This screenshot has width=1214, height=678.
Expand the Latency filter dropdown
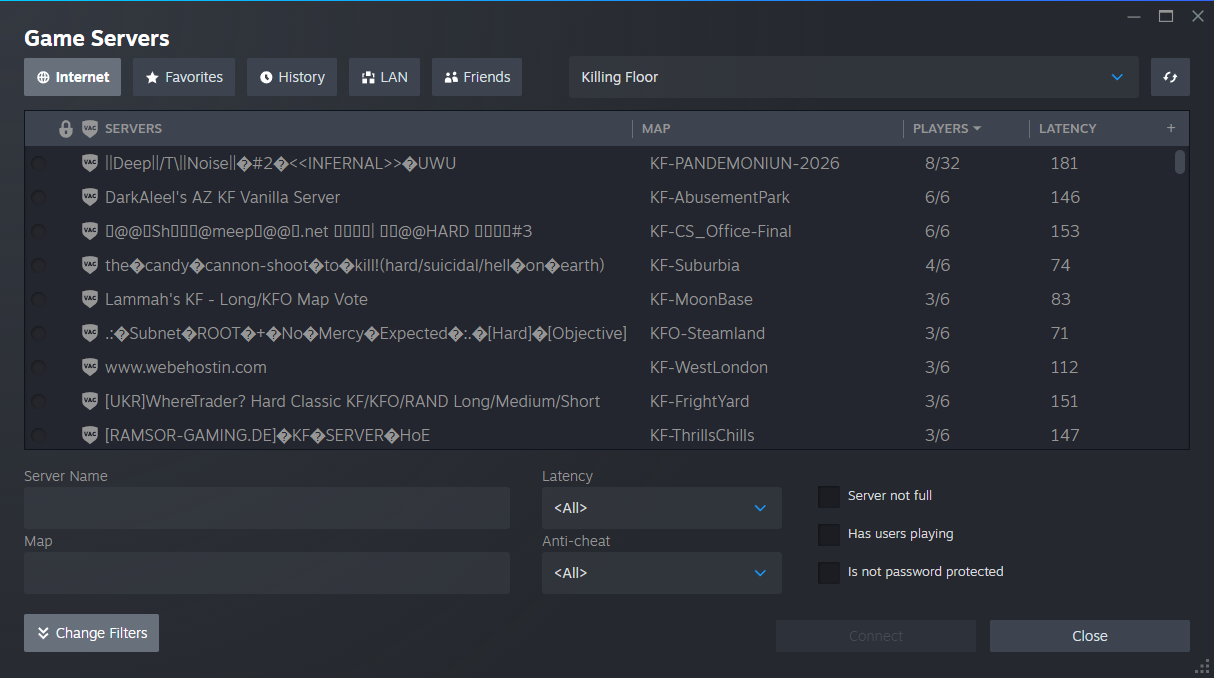point(662,508)
